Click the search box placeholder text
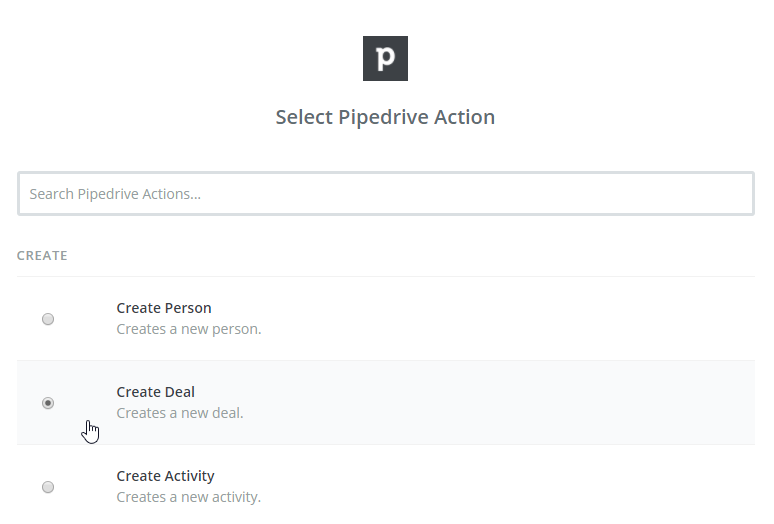The height and width of the screenshot is (524, 774). click(x=115, y=194)
